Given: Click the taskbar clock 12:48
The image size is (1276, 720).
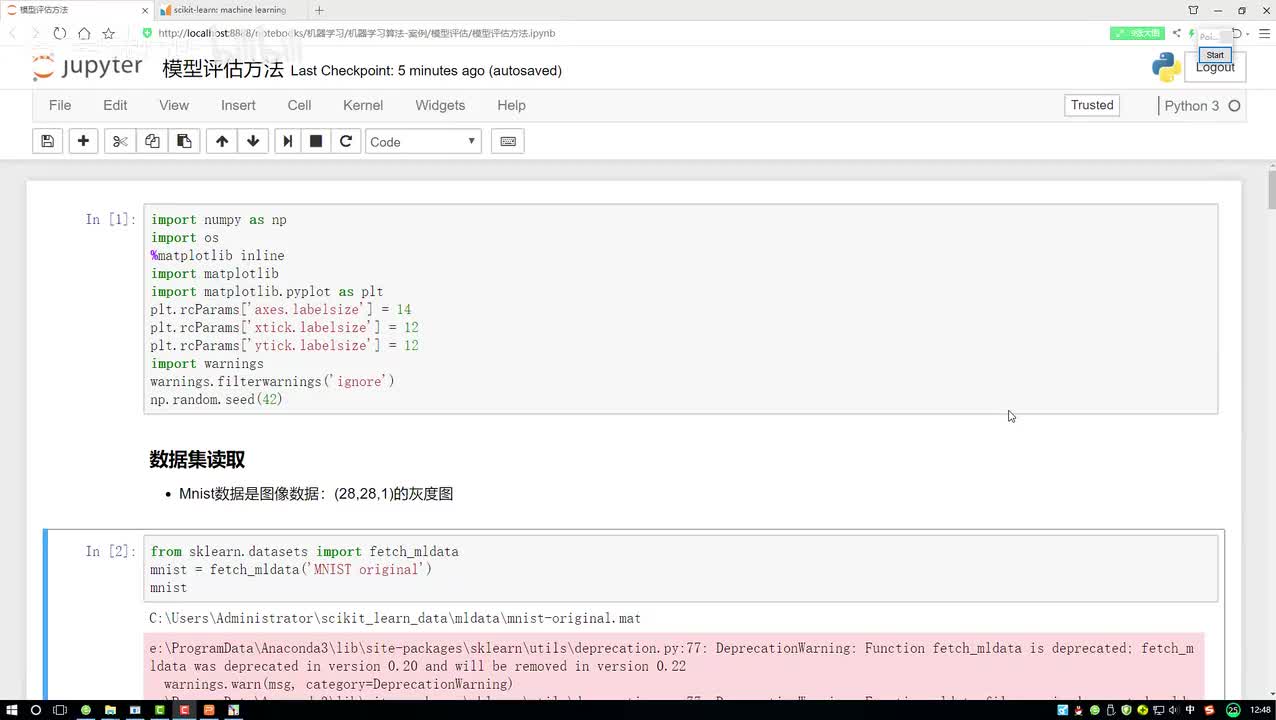Looking at the screenshot, I should coord(1260,710).
